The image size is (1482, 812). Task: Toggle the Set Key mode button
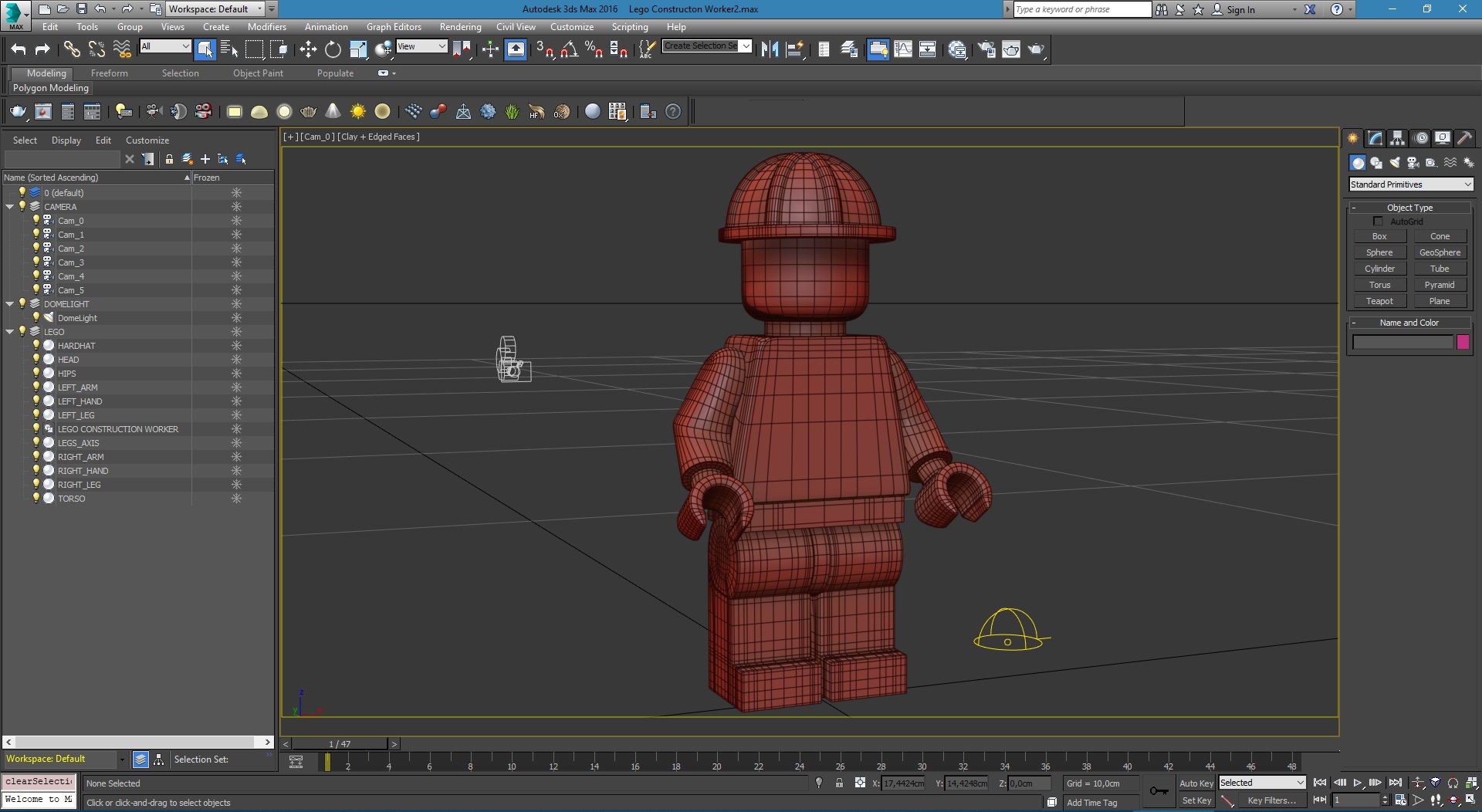[x=1196, y=800]
